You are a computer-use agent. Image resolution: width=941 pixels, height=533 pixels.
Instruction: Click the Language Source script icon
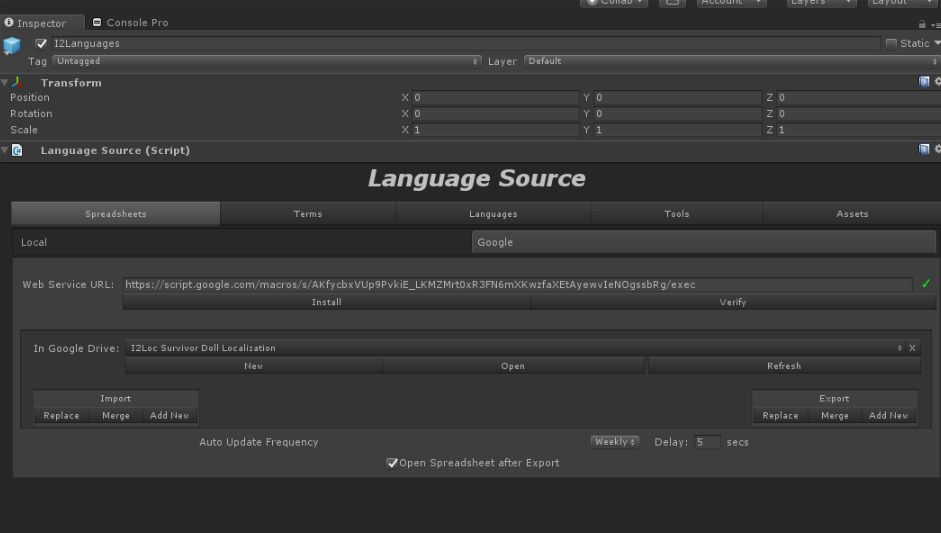tap(18, 151)
